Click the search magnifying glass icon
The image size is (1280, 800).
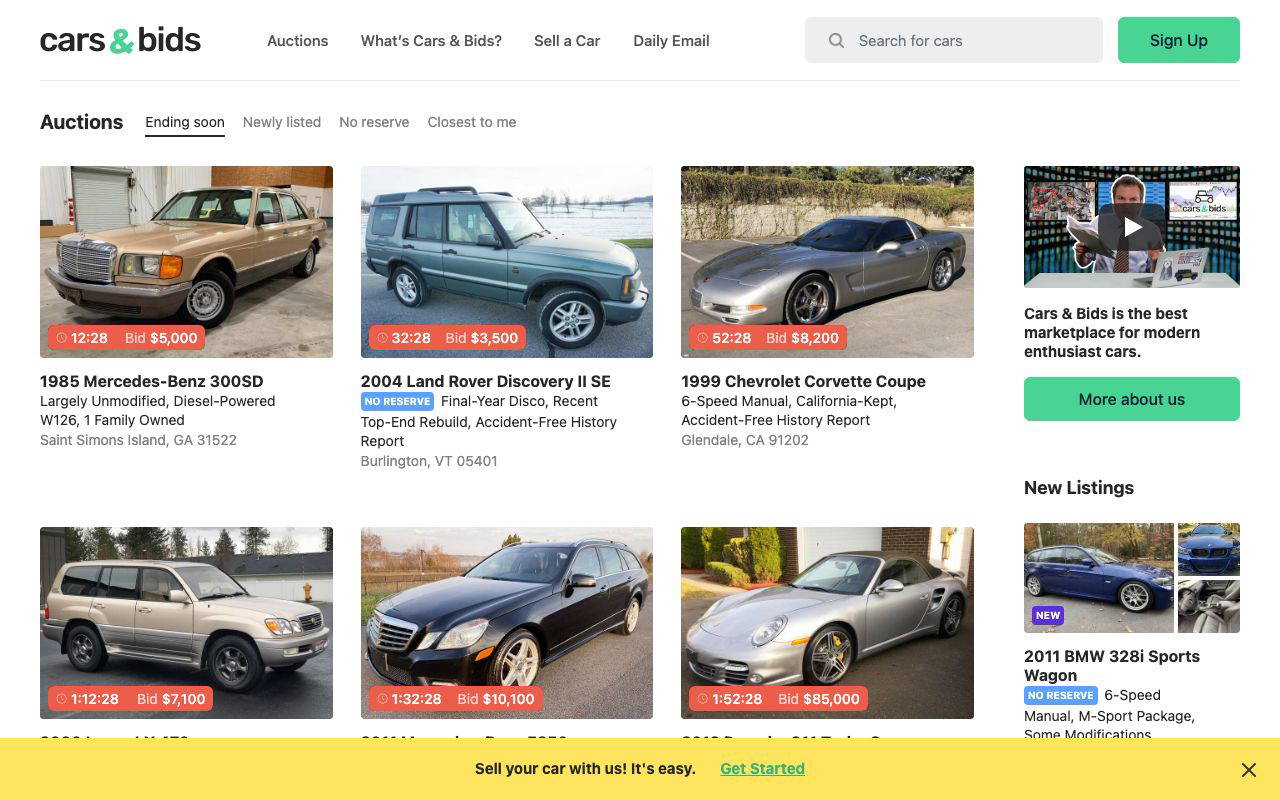[x=835, y=40]
